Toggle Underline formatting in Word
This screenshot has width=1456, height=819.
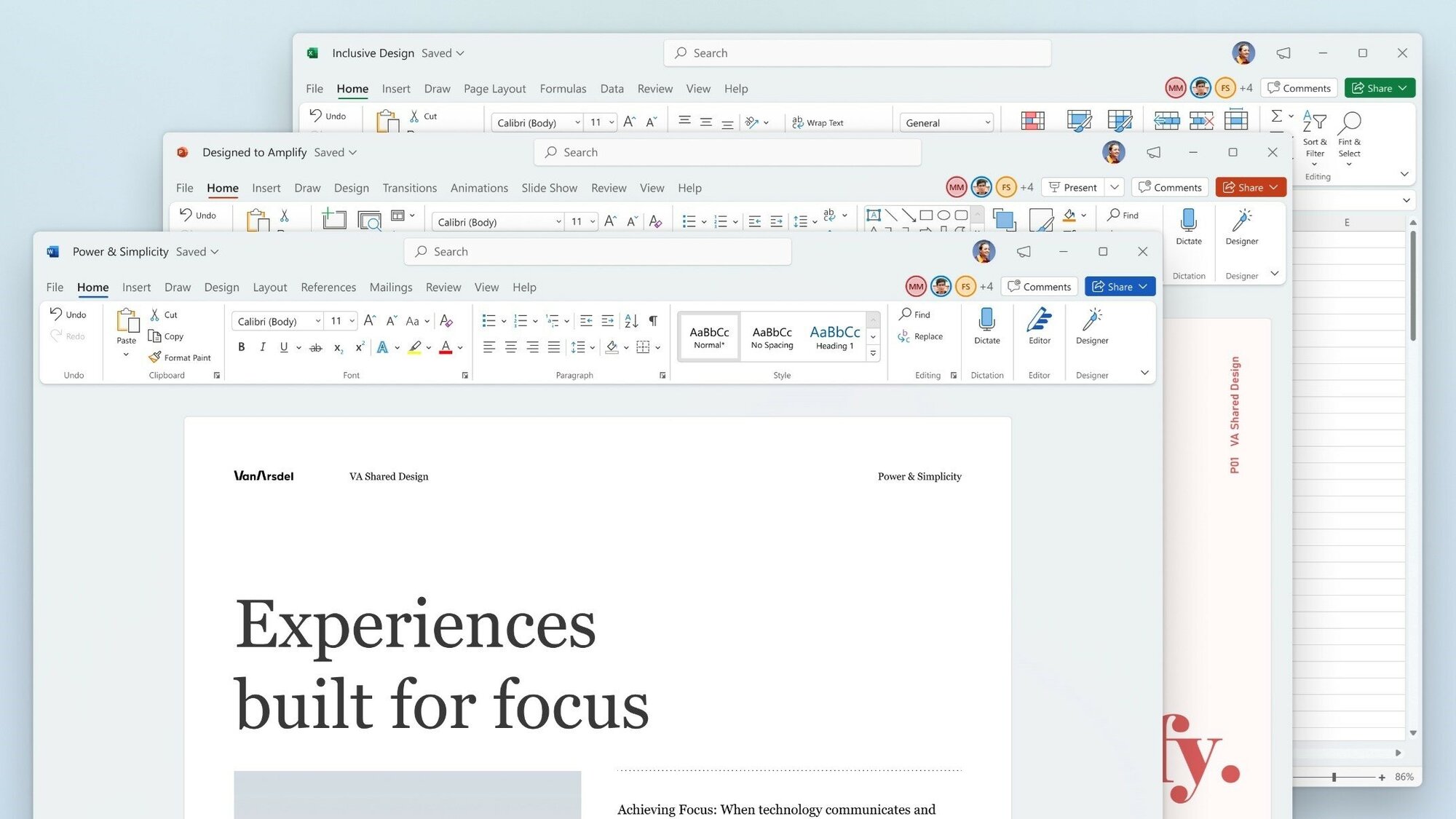click(x=282, y=347)
